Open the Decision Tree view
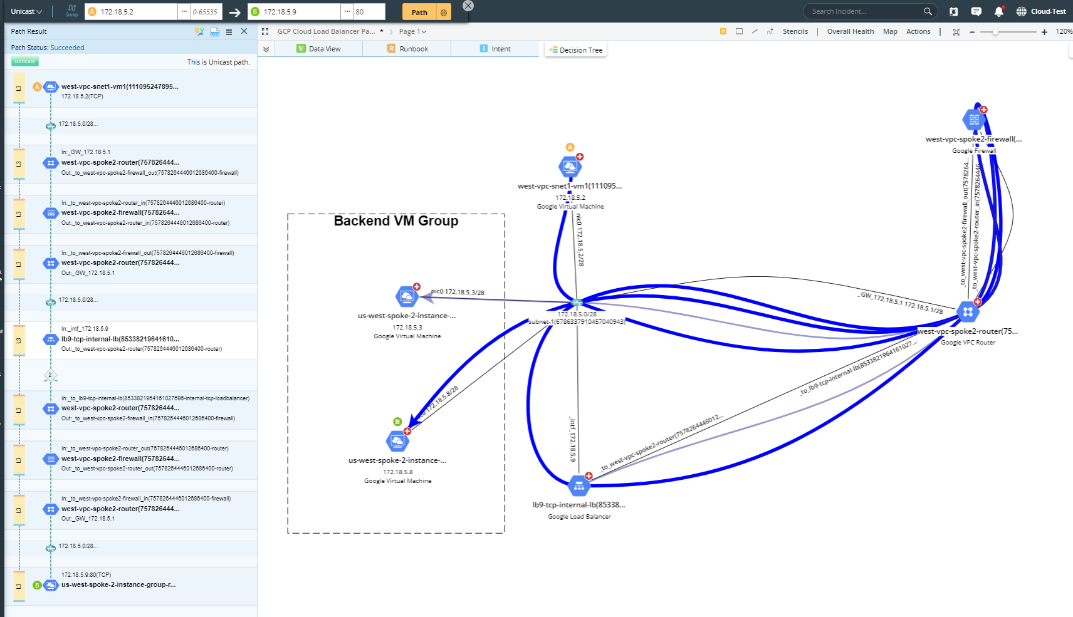 point(578,49)
